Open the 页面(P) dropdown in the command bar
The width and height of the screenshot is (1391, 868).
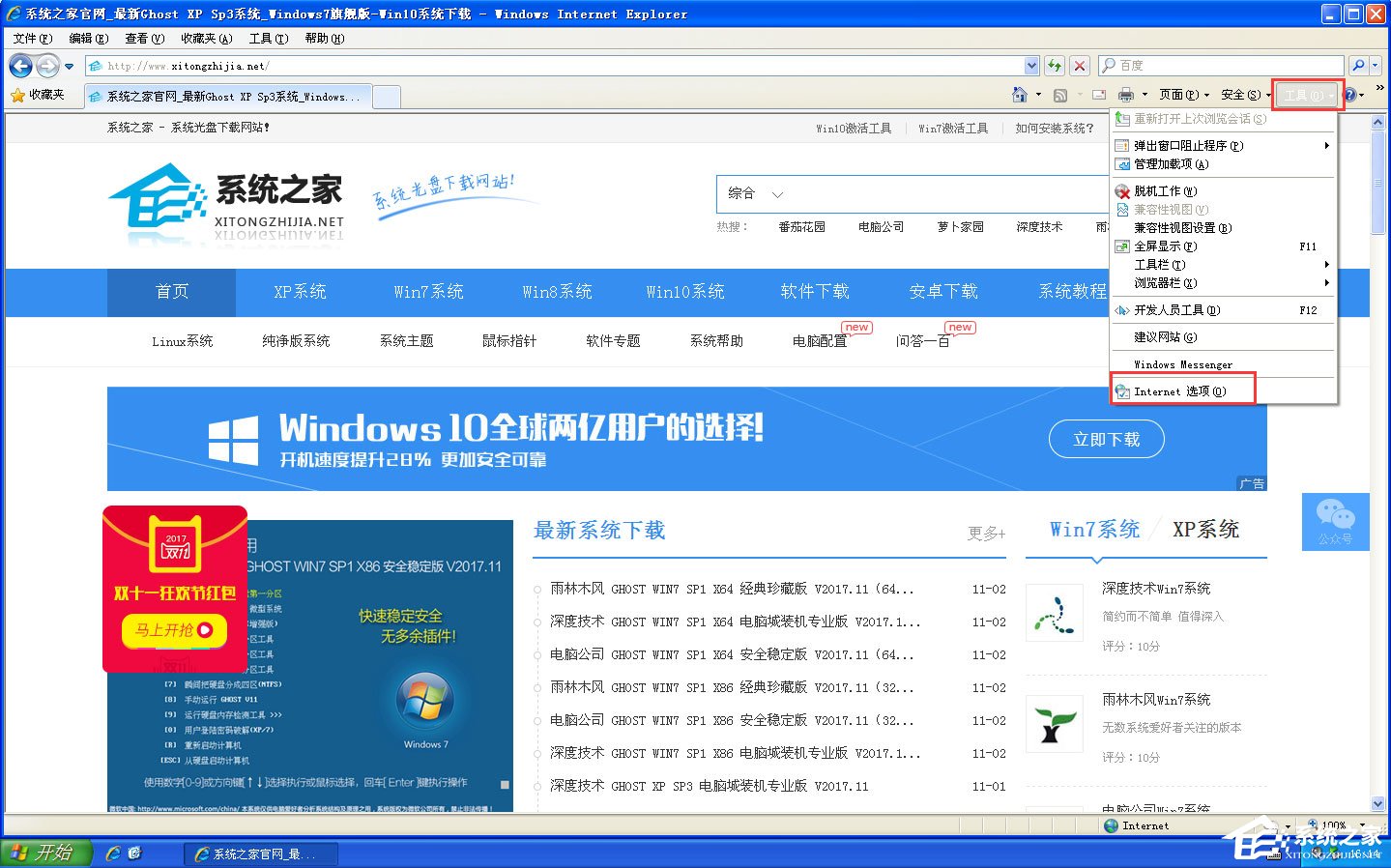click(1183, 95)
